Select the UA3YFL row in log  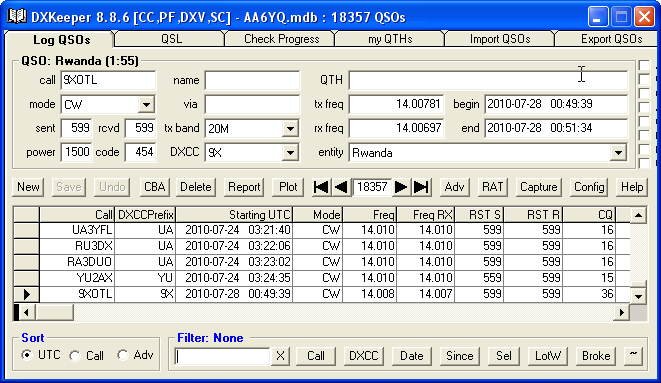(x=322, y=230)
